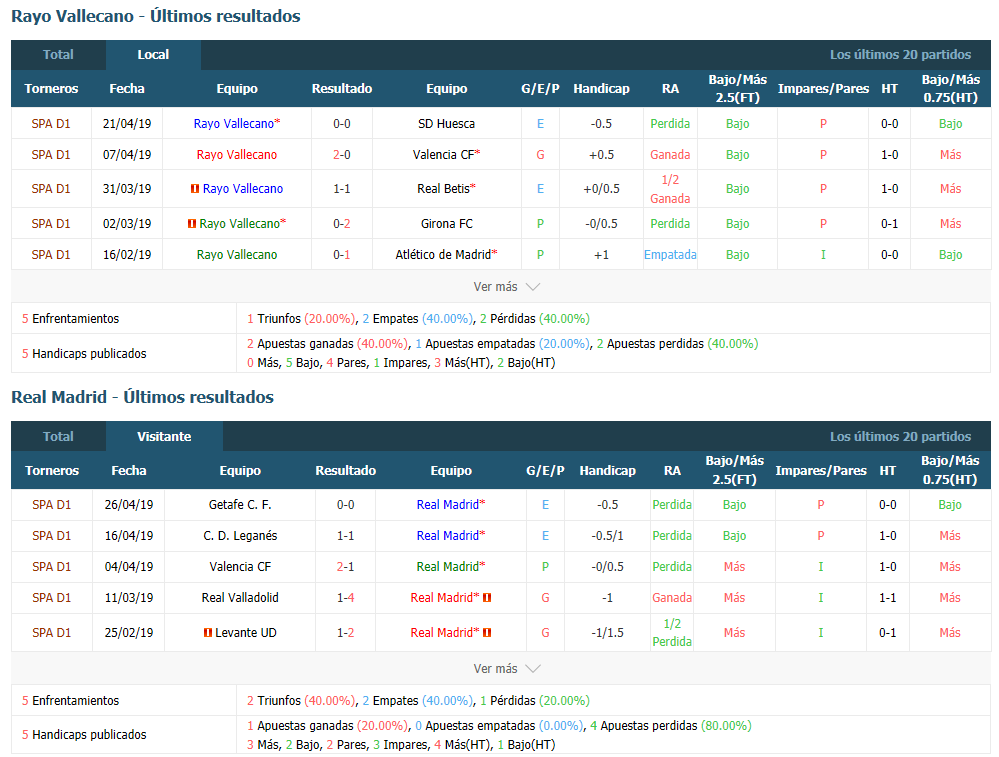Click '5 Handicaps publicados' under Rayo table
The height and width of the screenshot is (757, 999).
tap(84, 354)
